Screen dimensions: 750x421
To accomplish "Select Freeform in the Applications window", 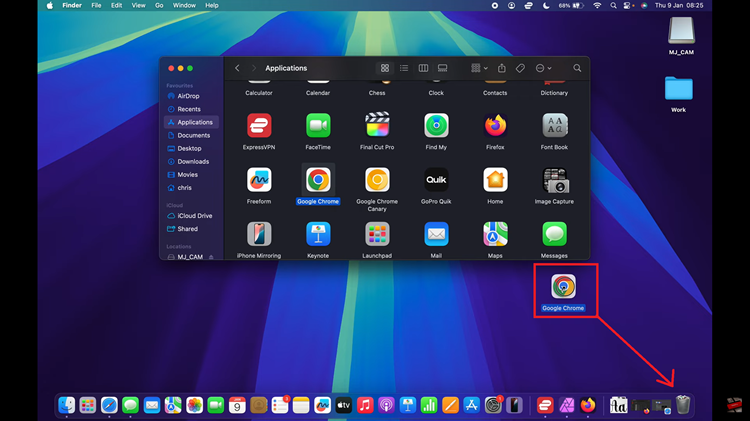I will (x=259, y=180).
